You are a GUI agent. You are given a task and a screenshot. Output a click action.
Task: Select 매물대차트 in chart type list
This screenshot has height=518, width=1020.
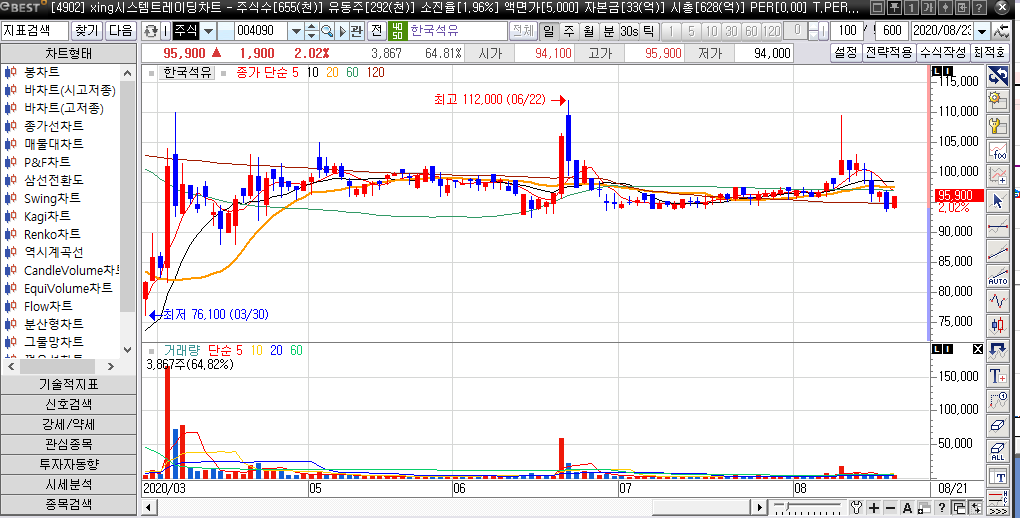pos(53,144)
